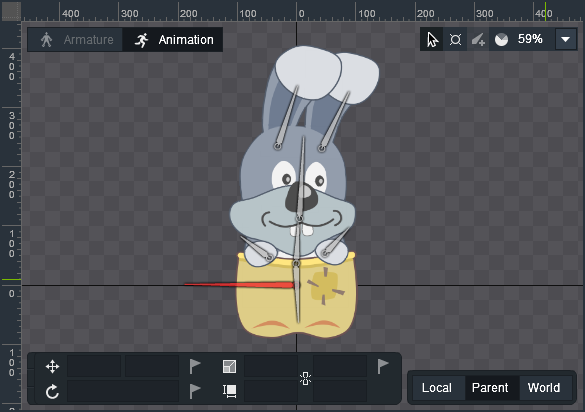Switch to Animation mode tab
This screenshot has width=585, height=412.
[x=173, y=40]
